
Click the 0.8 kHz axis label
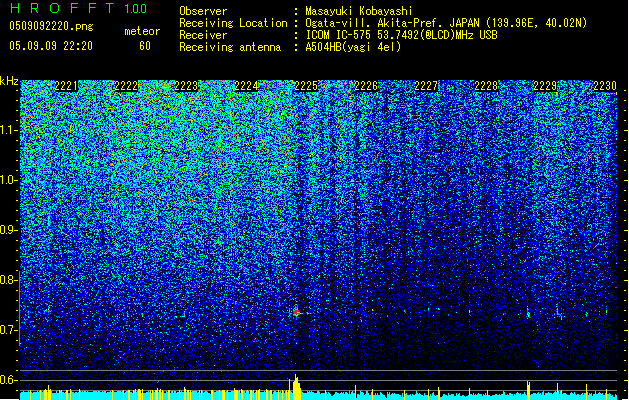pyautogui.click(x=8, y=280)
